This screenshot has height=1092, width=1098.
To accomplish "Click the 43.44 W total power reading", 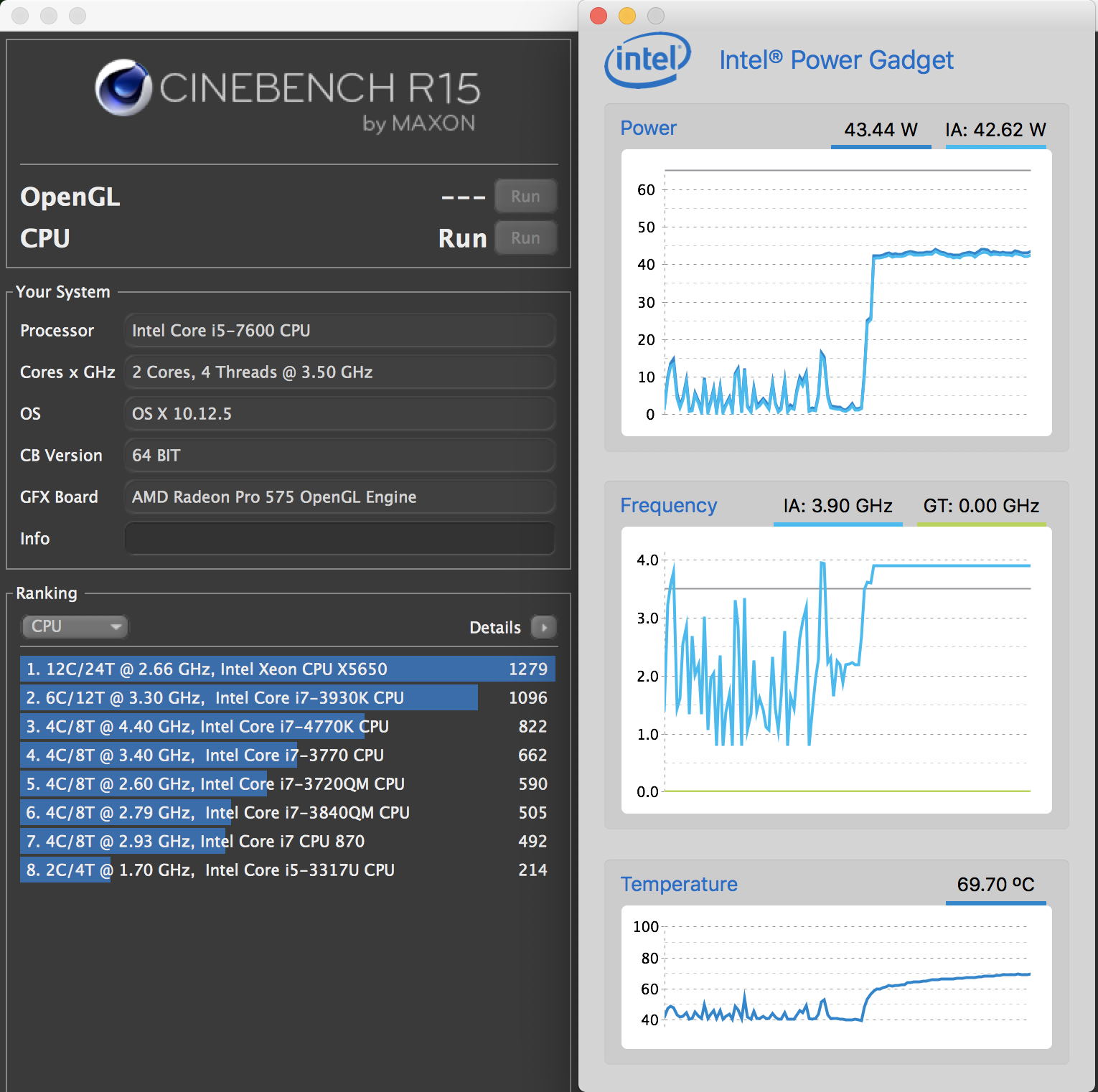I will [881, 130].
